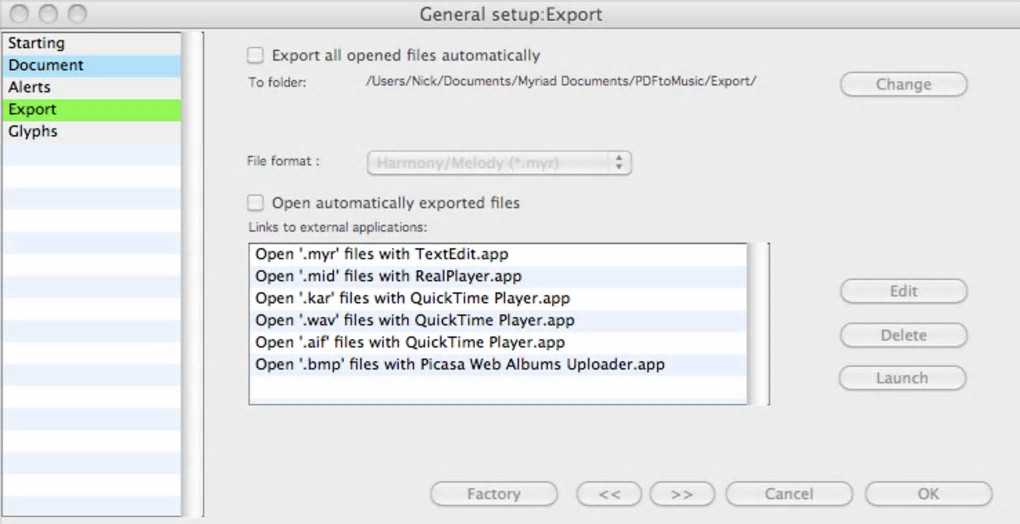Open the File format dropdown
1020x524 pixels.
(499, 163)
